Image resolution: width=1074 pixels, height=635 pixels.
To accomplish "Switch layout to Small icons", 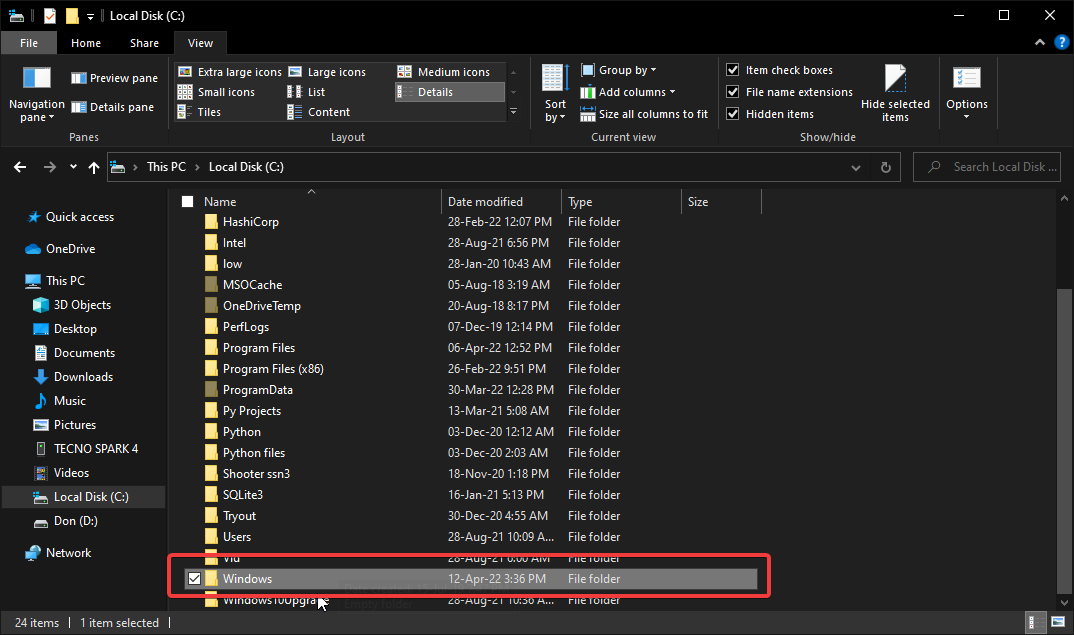I will coord(216,92).
